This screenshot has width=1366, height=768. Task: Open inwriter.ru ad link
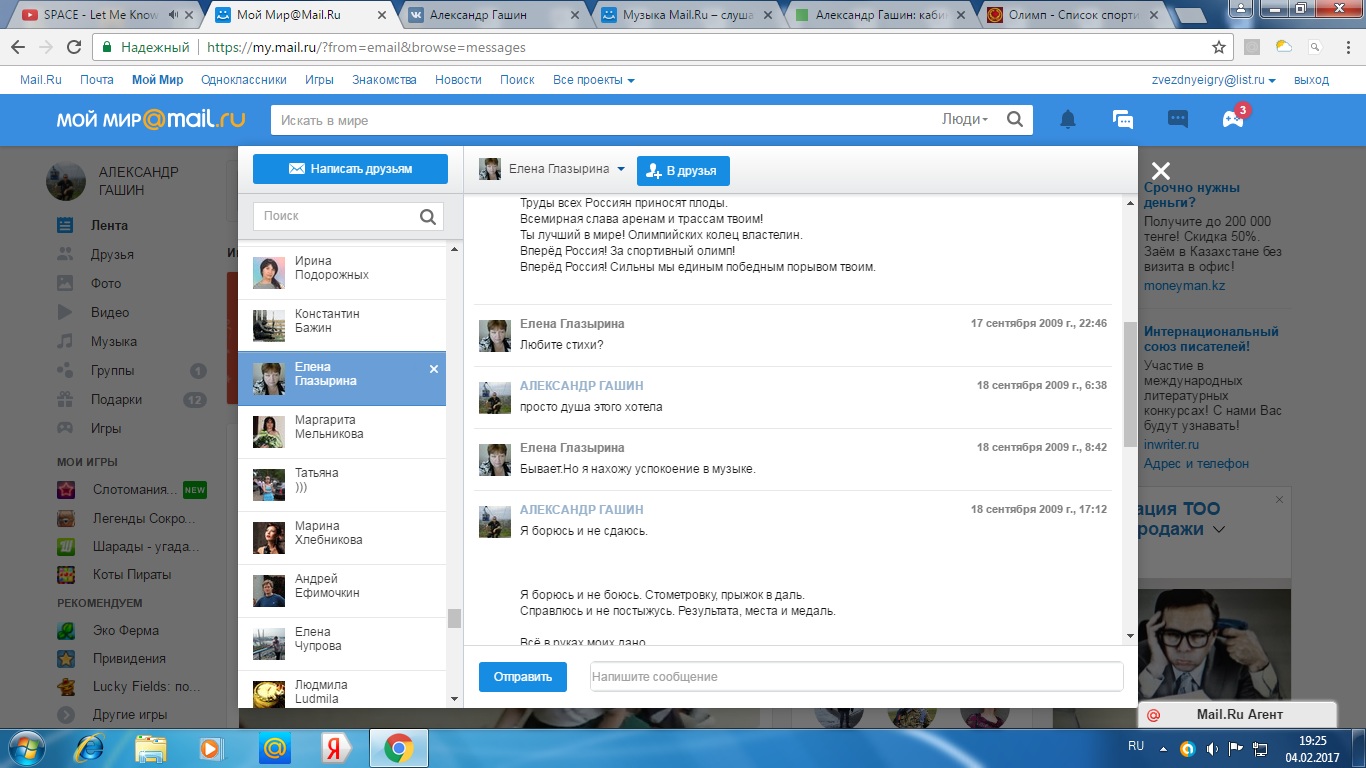[x=1171, y=445]
